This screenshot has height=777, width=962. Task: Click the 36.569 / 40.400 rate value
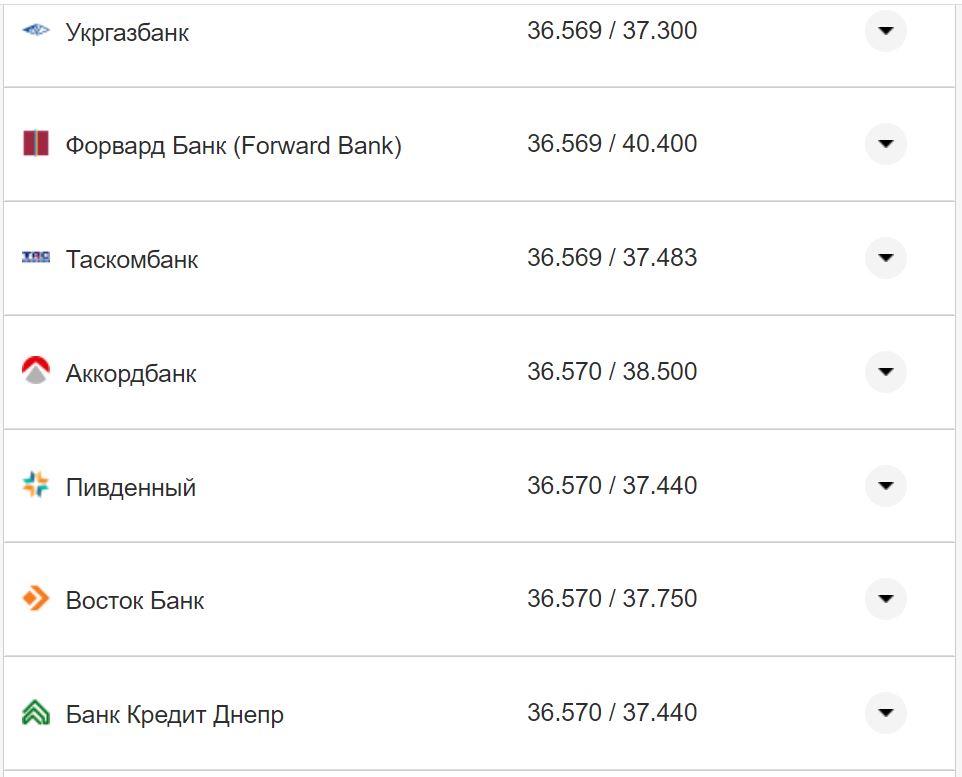(x=612, y=144)
